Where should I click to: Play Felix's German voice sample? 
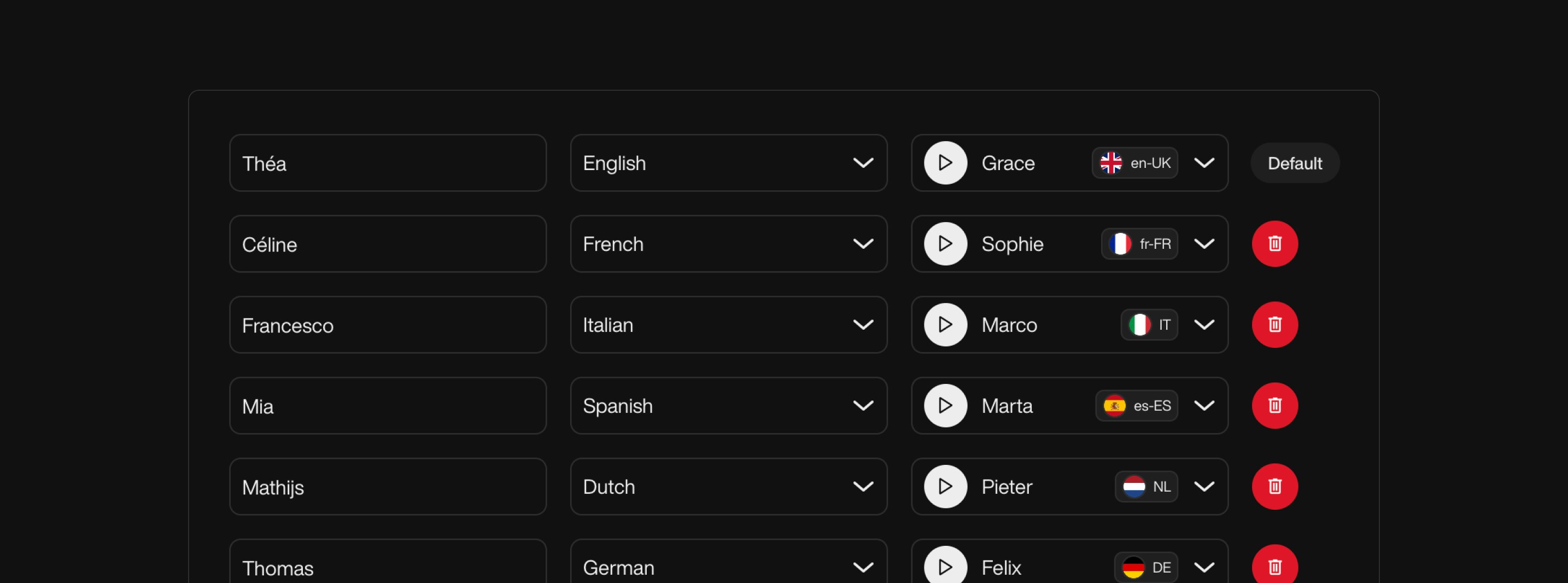(945, 567)
